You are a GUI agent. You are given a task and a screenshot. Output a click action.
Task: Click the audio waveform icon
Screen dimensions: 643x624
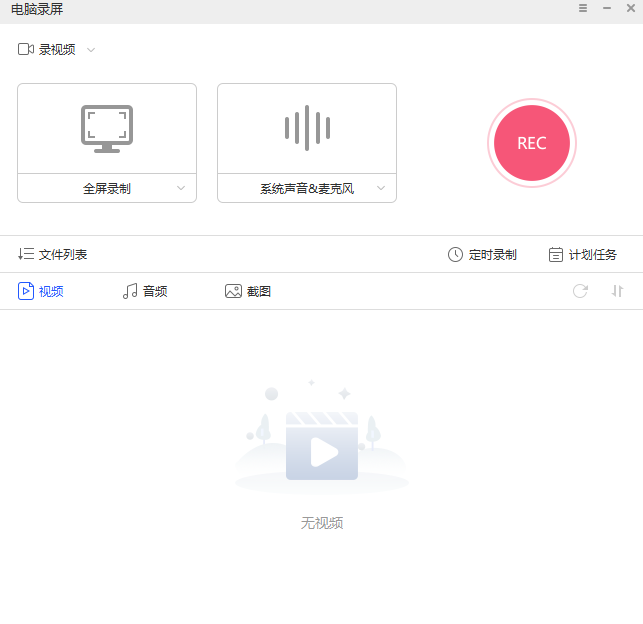tap(307, 128)
